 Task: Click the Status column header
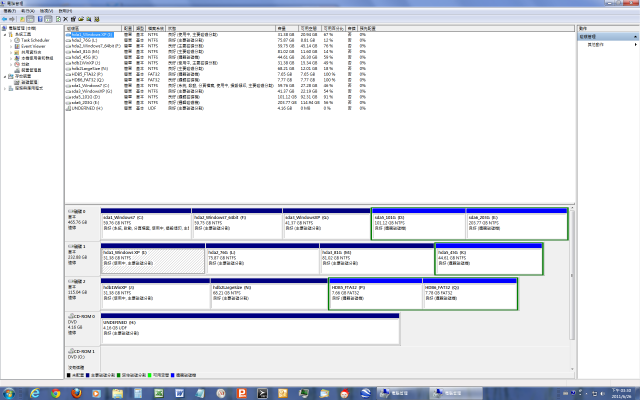[220, 28]
